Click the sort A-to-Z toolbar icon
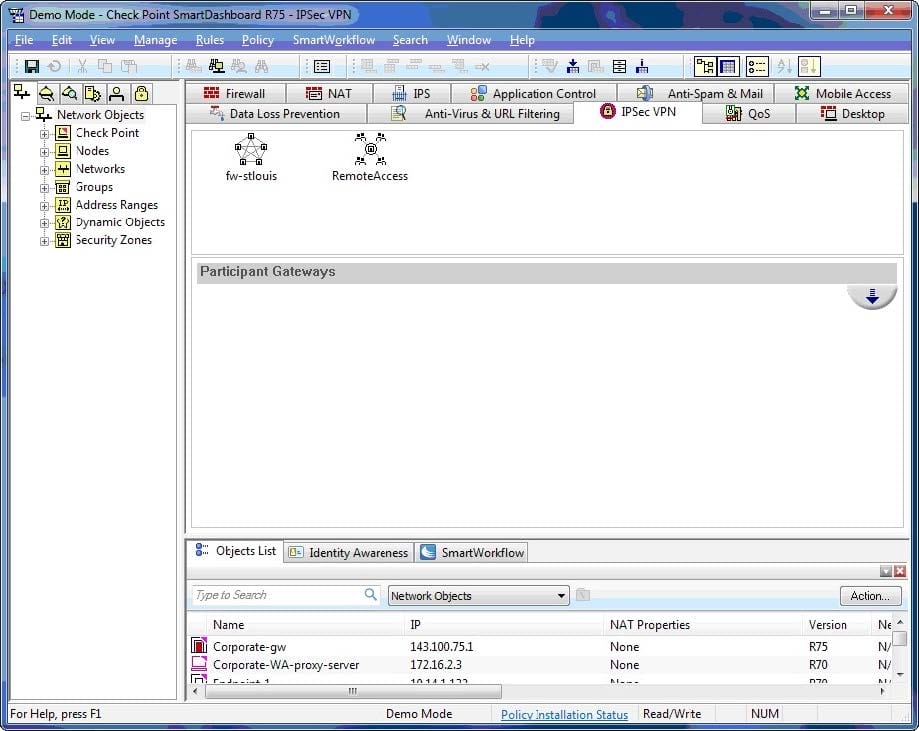The width and height of the screenshot is (919, 731). click(784, 66)
